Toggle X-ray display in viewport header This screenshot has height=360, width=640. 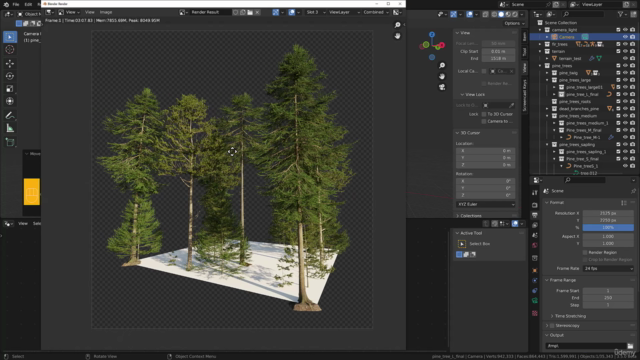tap(485, 14)
